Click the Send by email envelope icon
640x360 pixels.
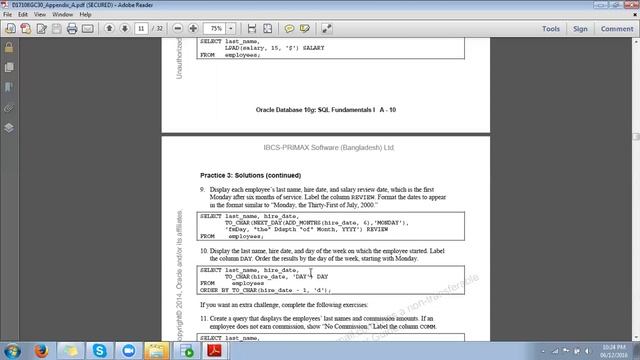[x=88, y=29]
